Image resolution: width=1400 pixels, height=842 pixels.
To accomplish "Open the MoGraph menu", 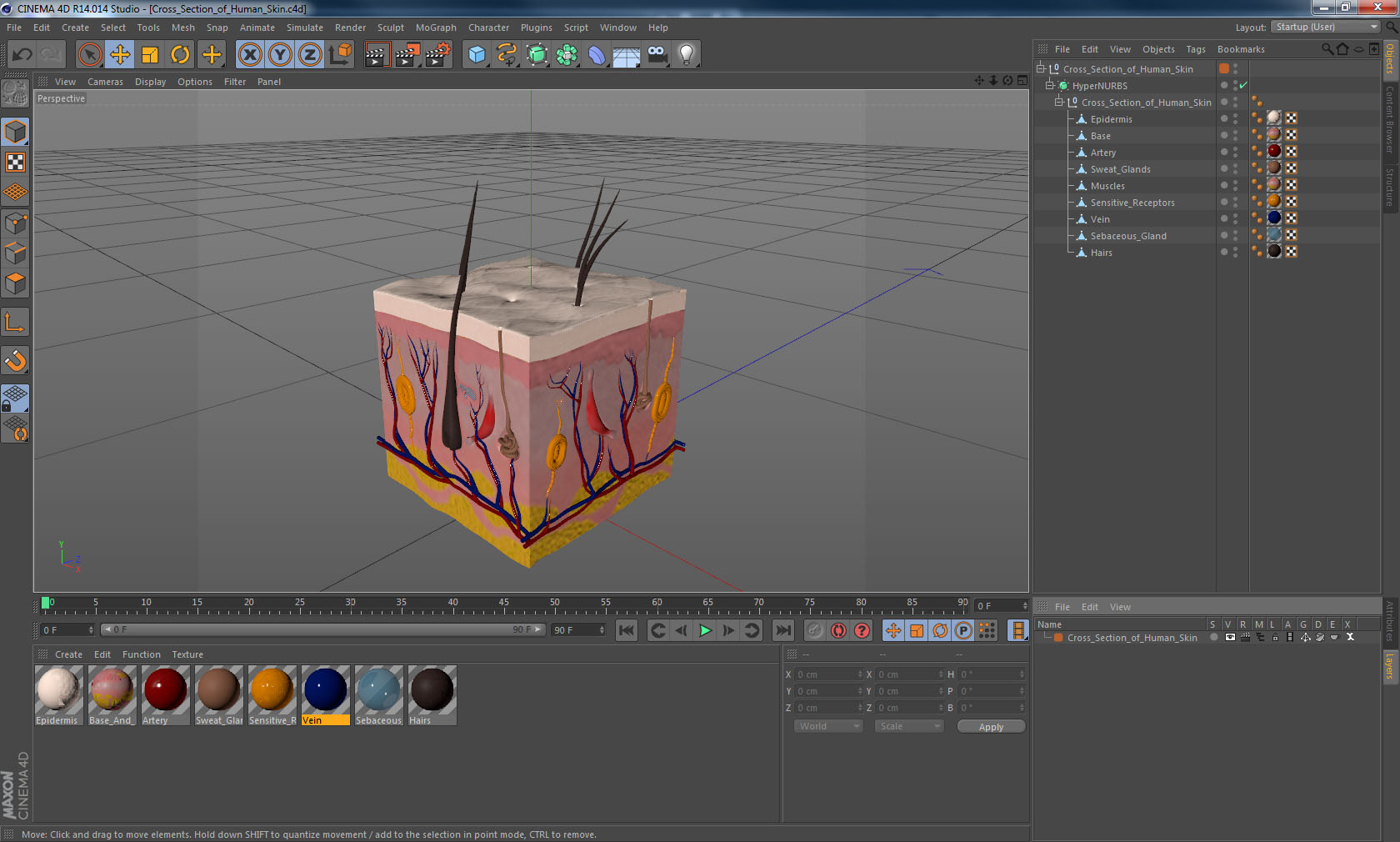I will pyautogui.click(x=436, y=28).
